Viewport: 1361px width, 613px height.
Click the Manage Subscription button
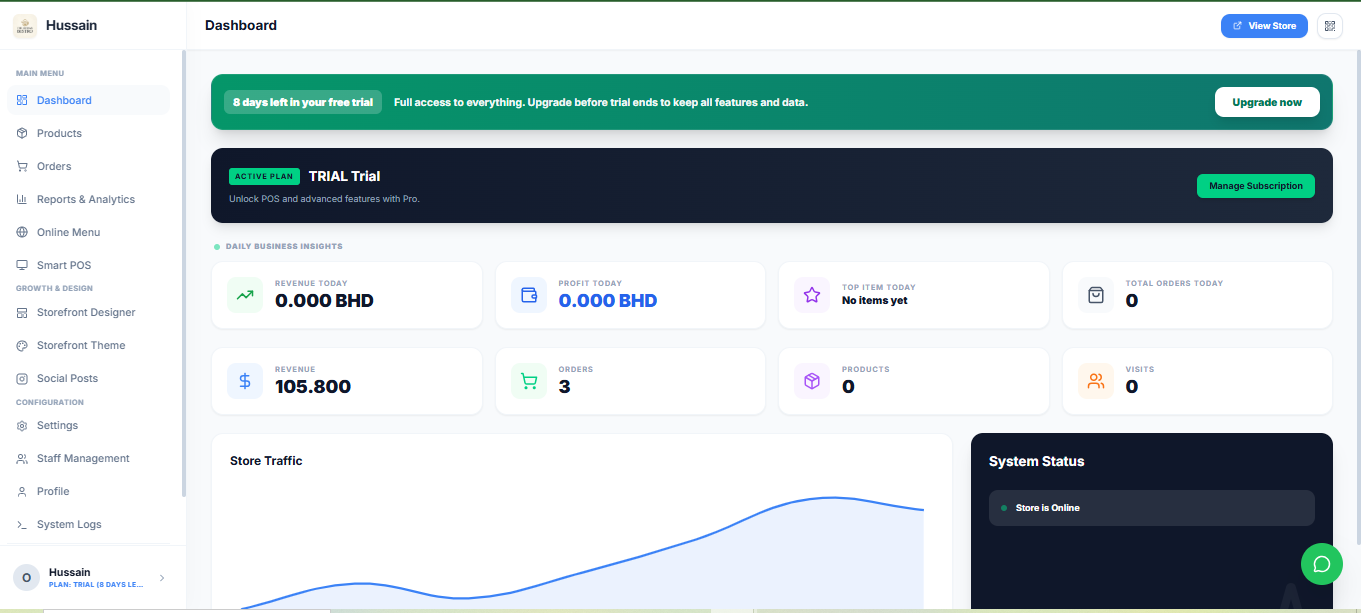click(x=1256, y=186)
